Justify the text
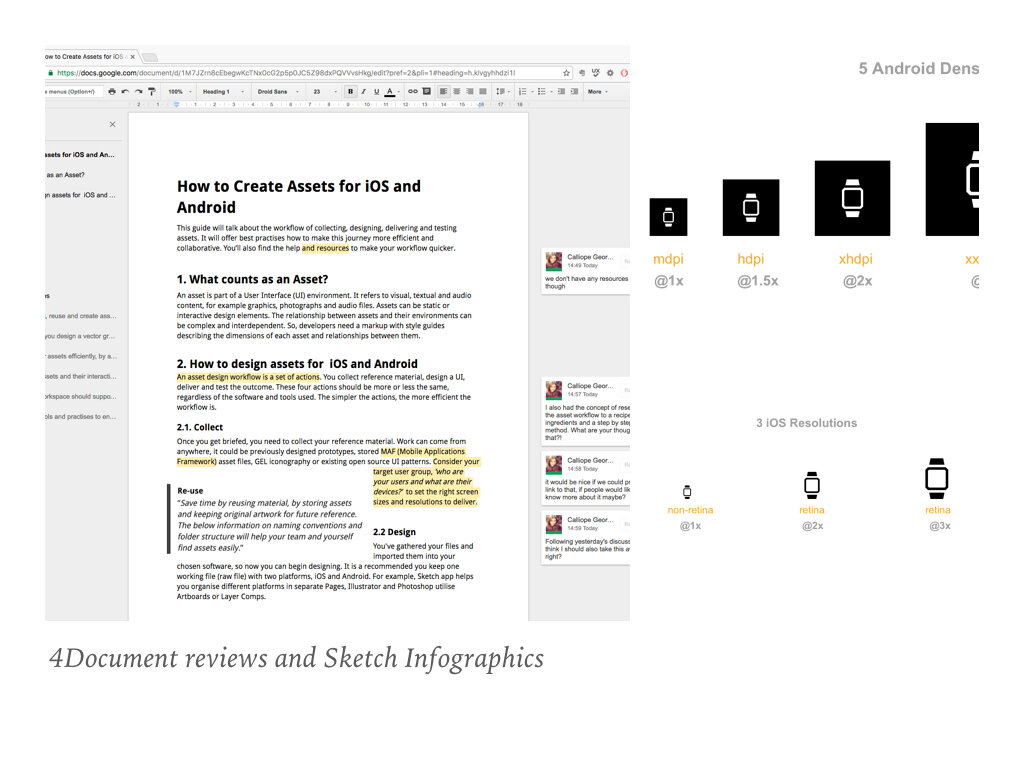 click(x=483, y=91)
